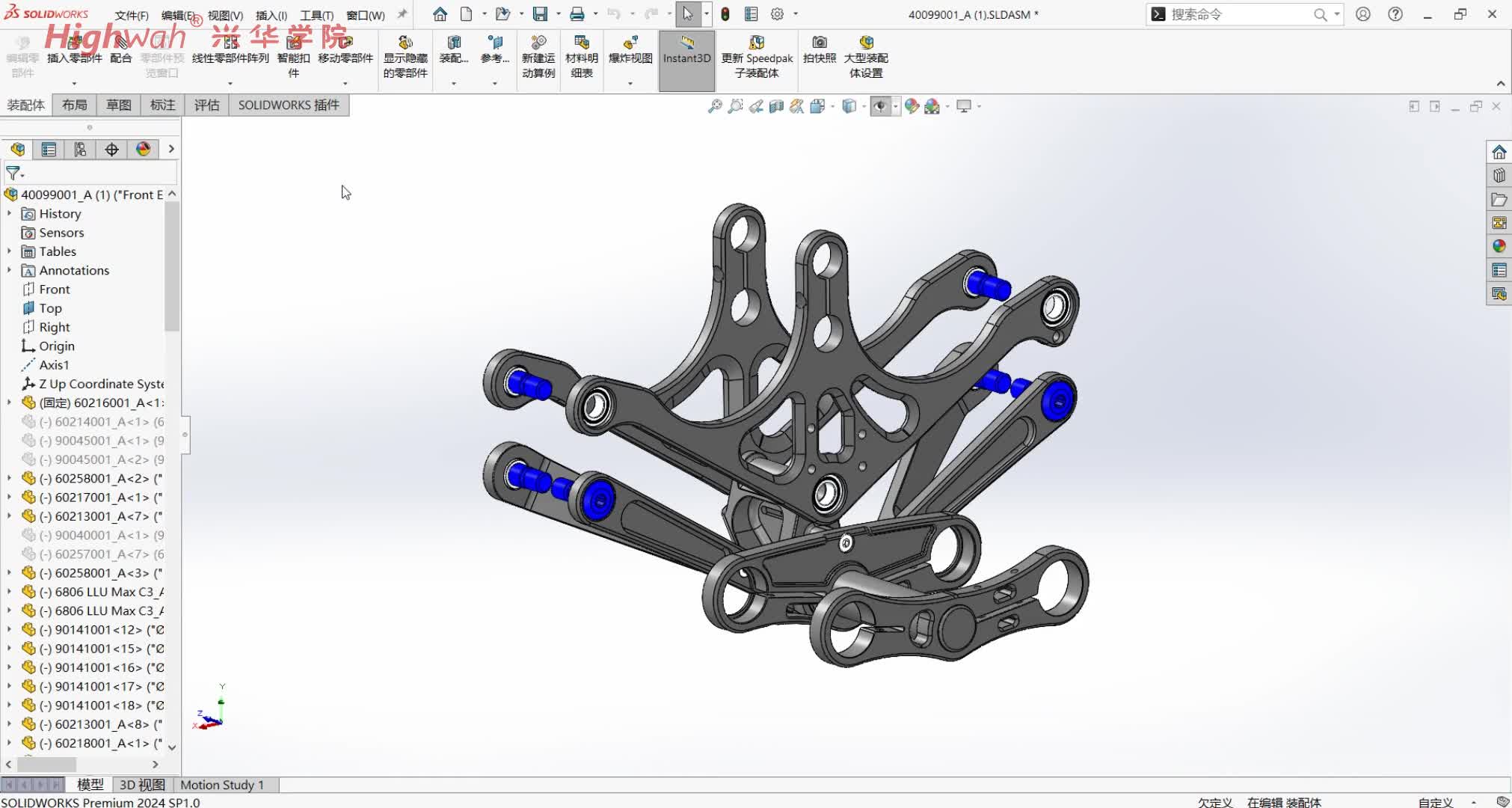This screenshot has height=808, width=1512.
Task: Click the Zoom to Fit magnifier icon
Action: 715,106
